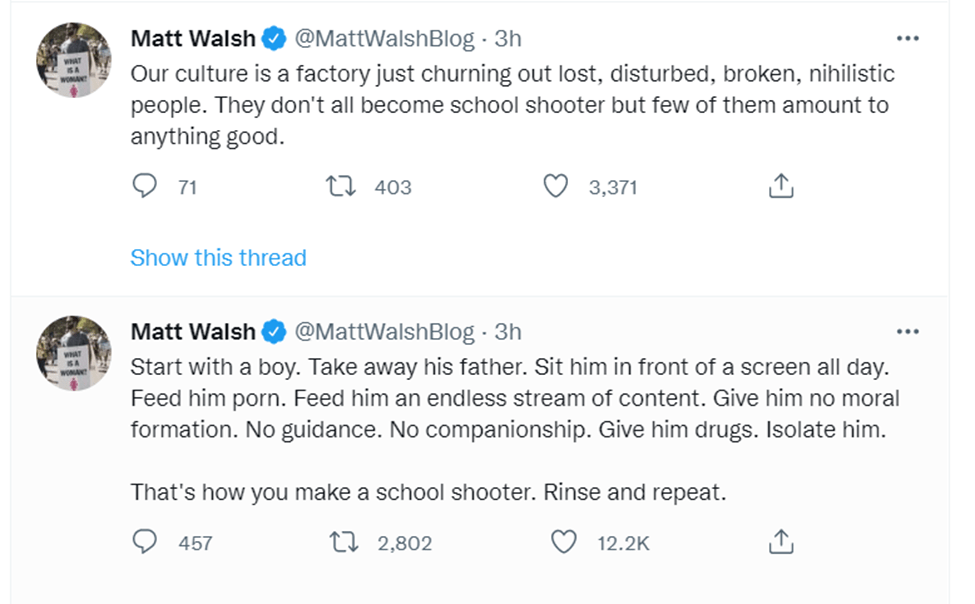Open the second tweet's 3h timestamp
The width and height of the screenshot is (975, 604).
tap(508, 331)
